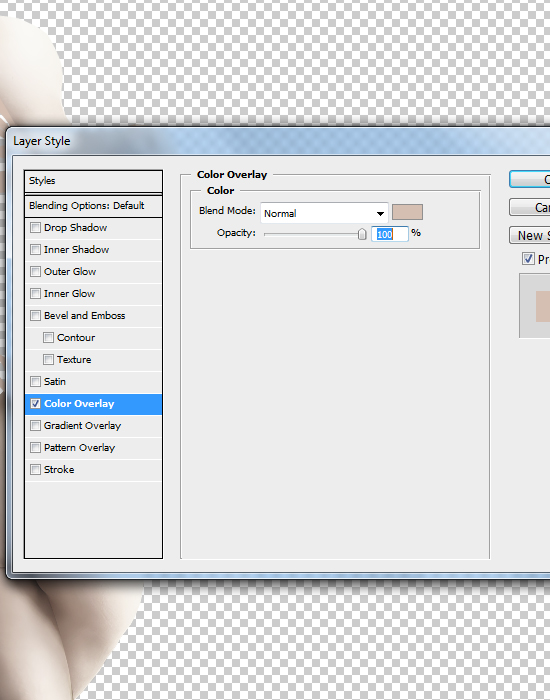Tick the Inner Glow checkbox

[x=35, y=293]
